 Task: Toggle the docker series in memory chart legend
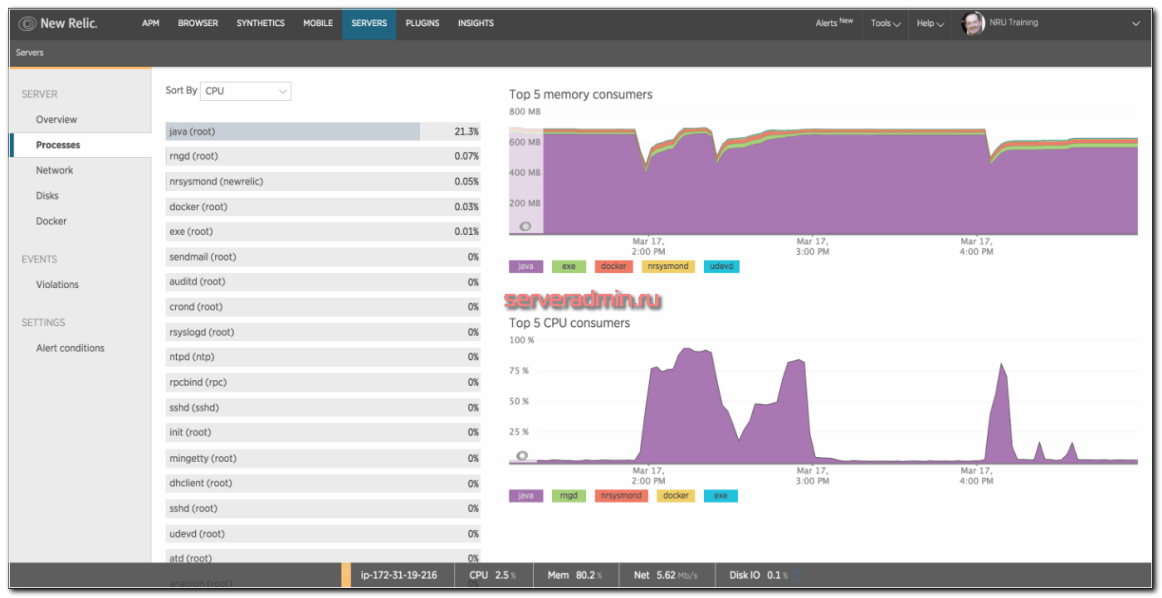pyautogui.click(x=612, y=266)
